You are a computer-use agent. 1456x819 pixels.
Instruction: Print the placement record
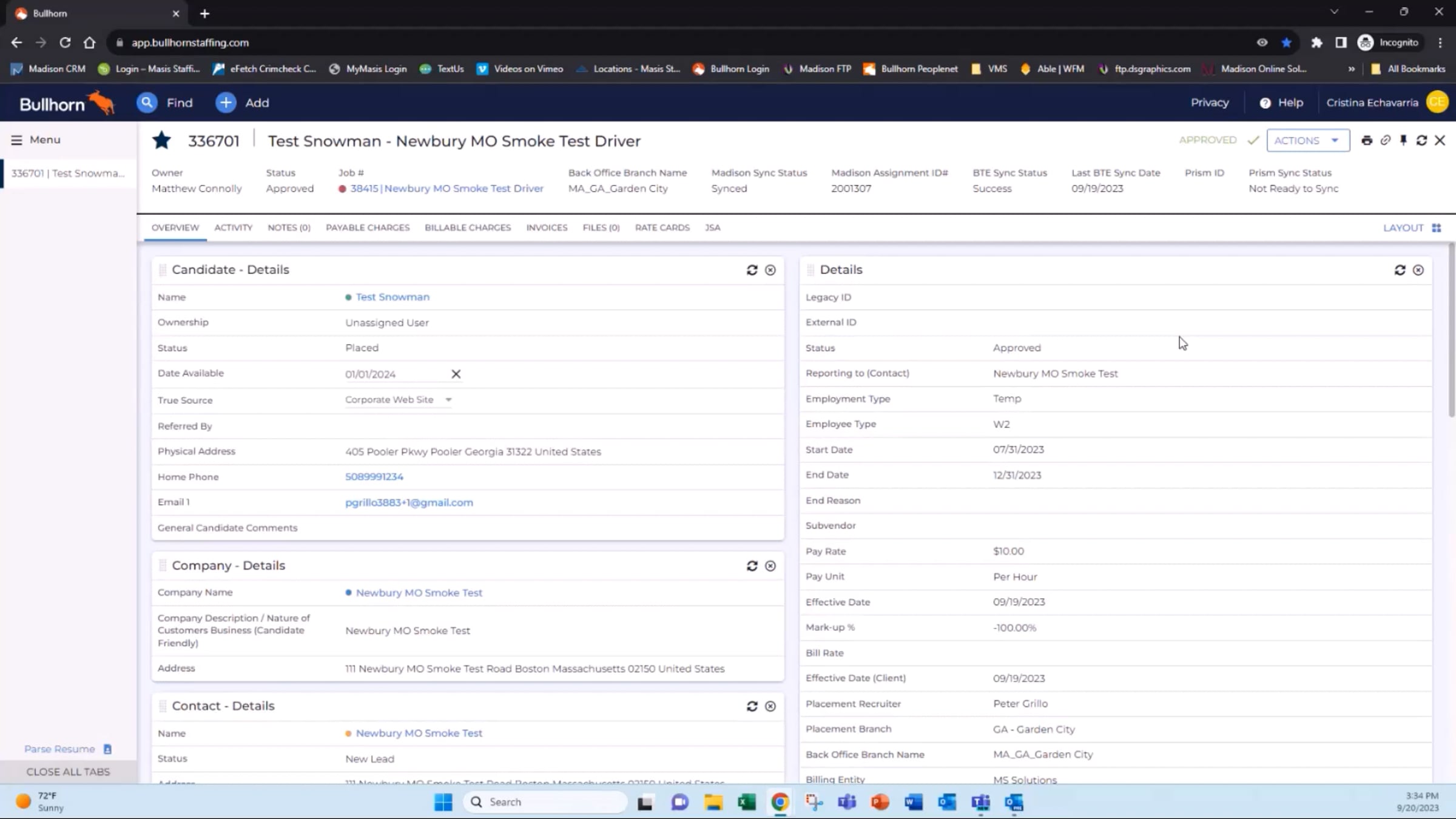point(1367,140)
